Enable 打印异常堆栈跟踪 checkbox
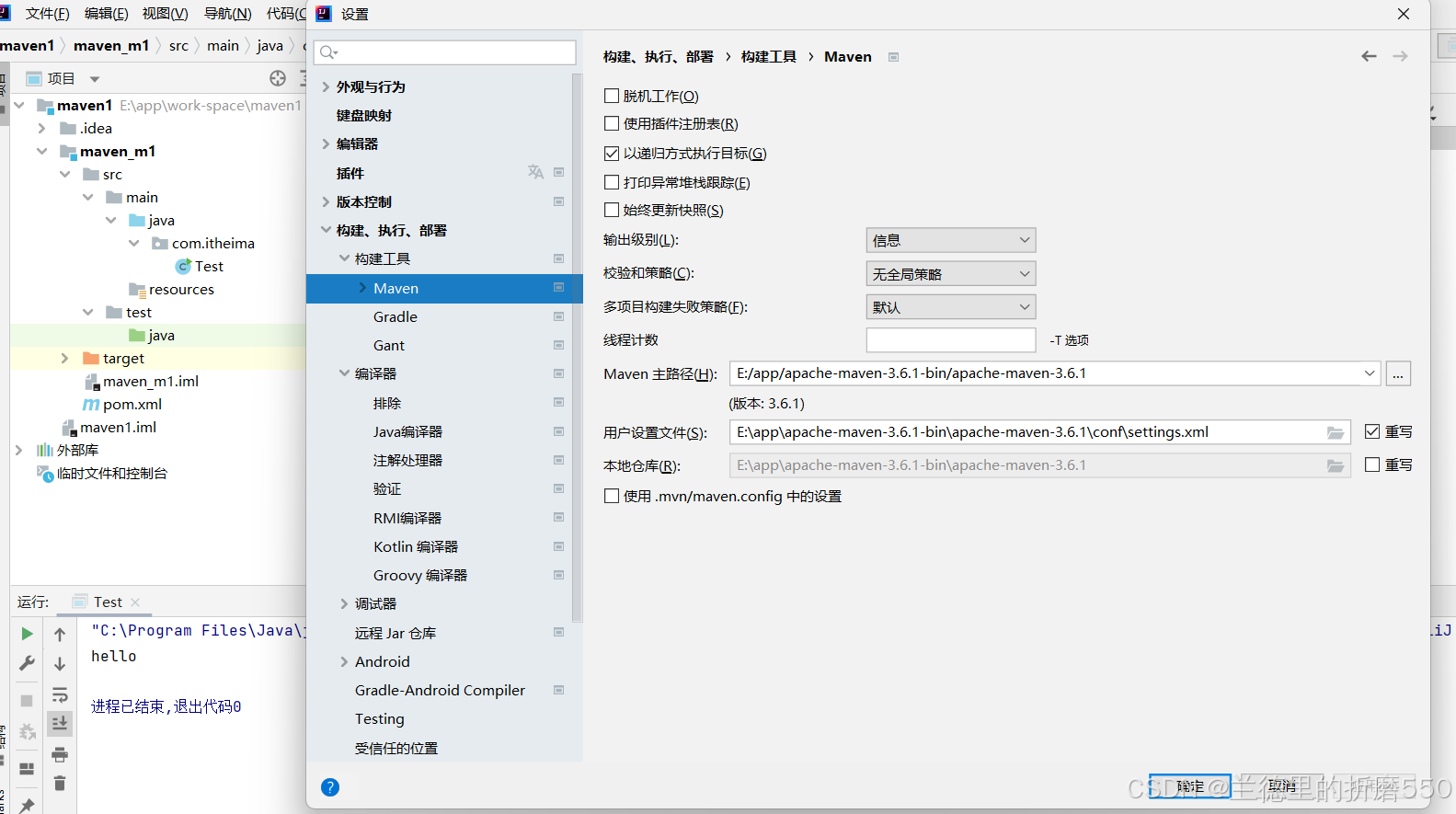1456x814 pixels. (612, 182)
